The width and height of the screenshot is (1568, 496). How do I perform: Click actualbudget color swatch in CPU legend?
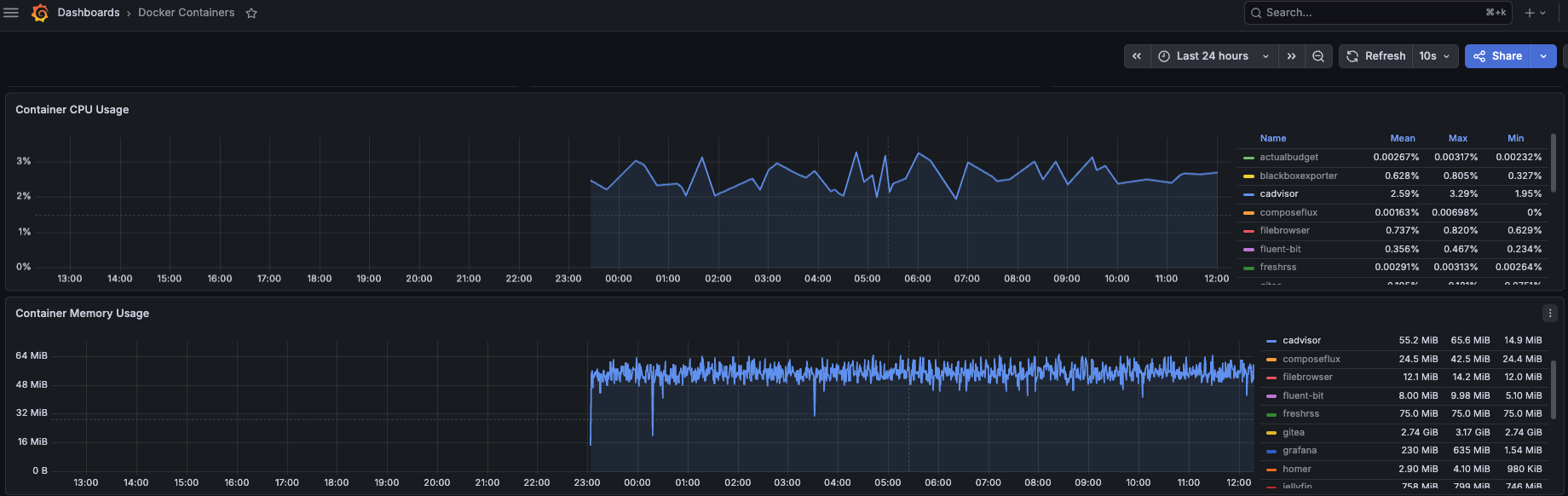[x=1248, y=158]
